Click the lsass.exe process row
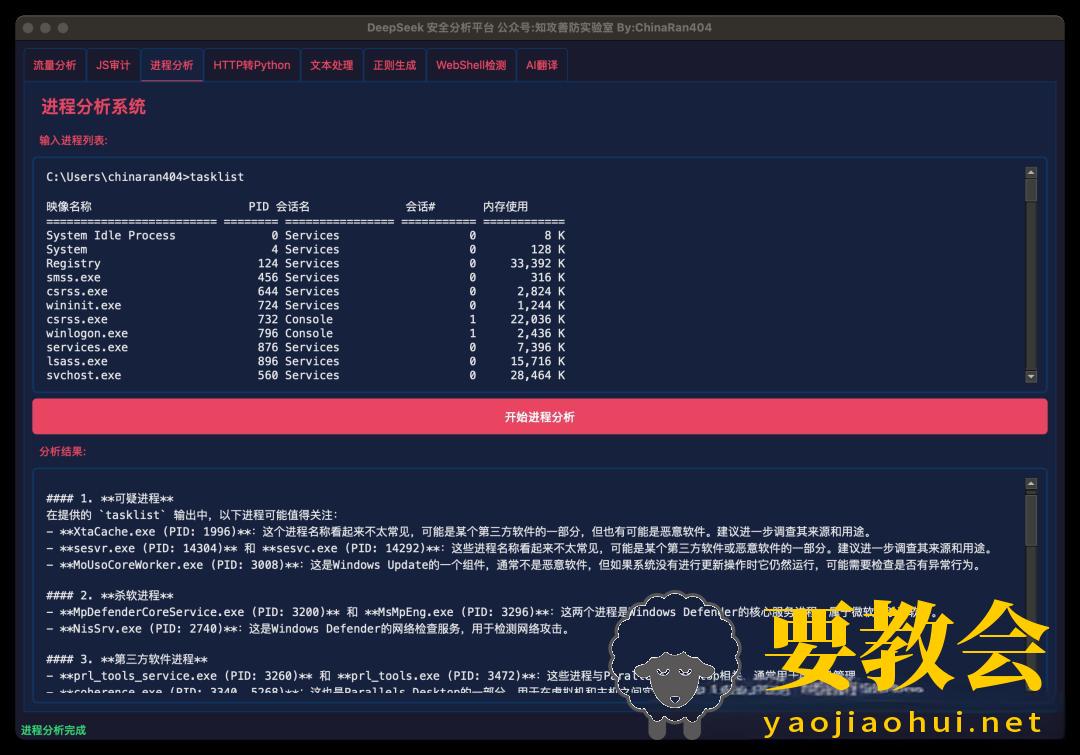 tap(306, 361)
